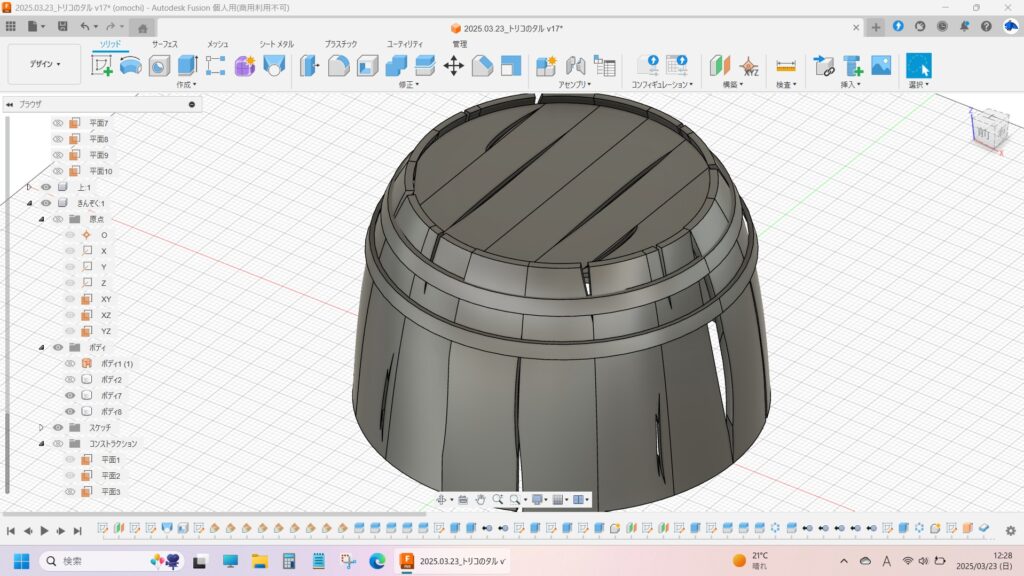
Task: Select the Insert Canvas image icon
Action: (881, 66)
